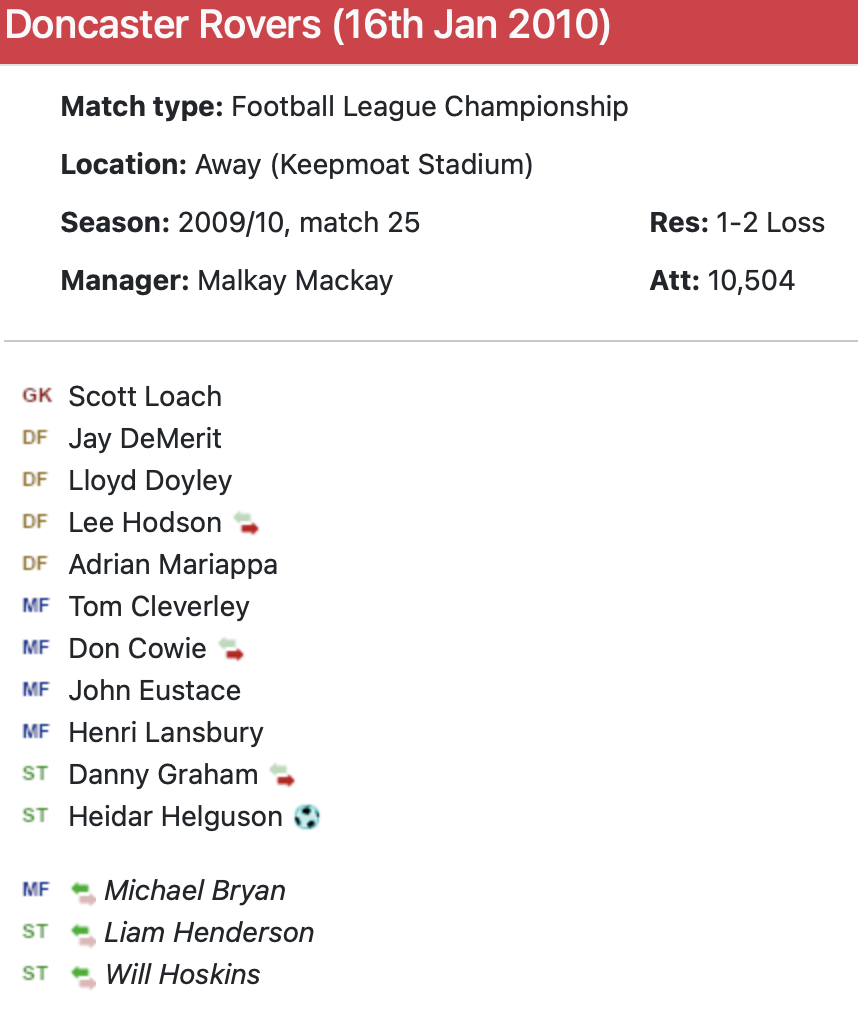Viewport: 858px width, 1016px height.
Task: Click the sub-on arrows before Michael Bryan
Action: click(84, 891)
